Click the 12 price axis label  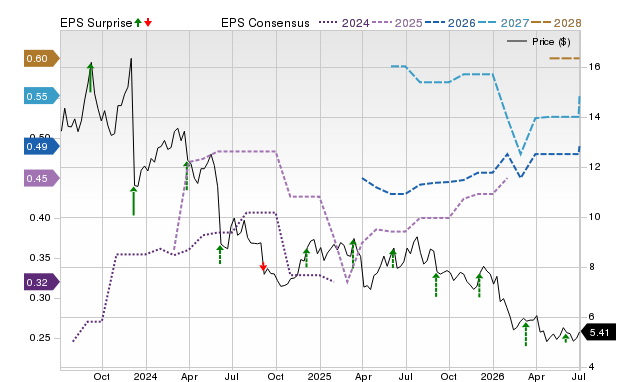coord(595,167)
